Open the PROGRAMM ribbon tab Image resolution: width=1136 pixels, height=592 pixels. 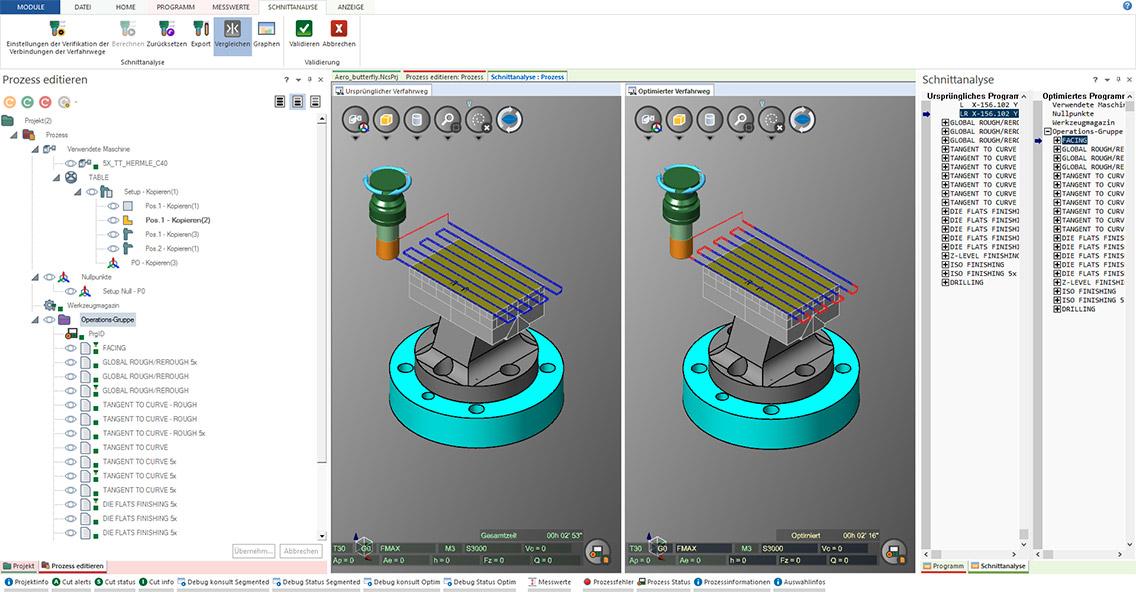[x=175, y=7]
